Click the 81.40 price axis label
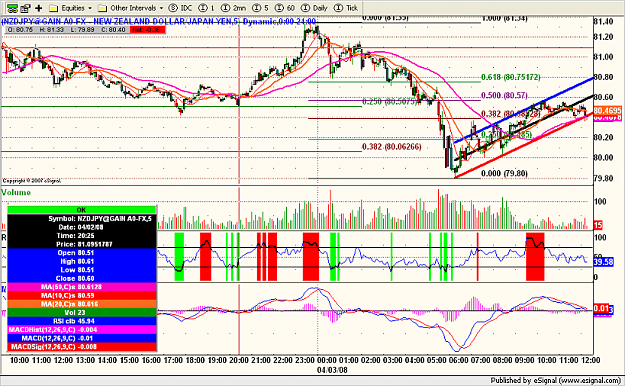 [603, 21]
